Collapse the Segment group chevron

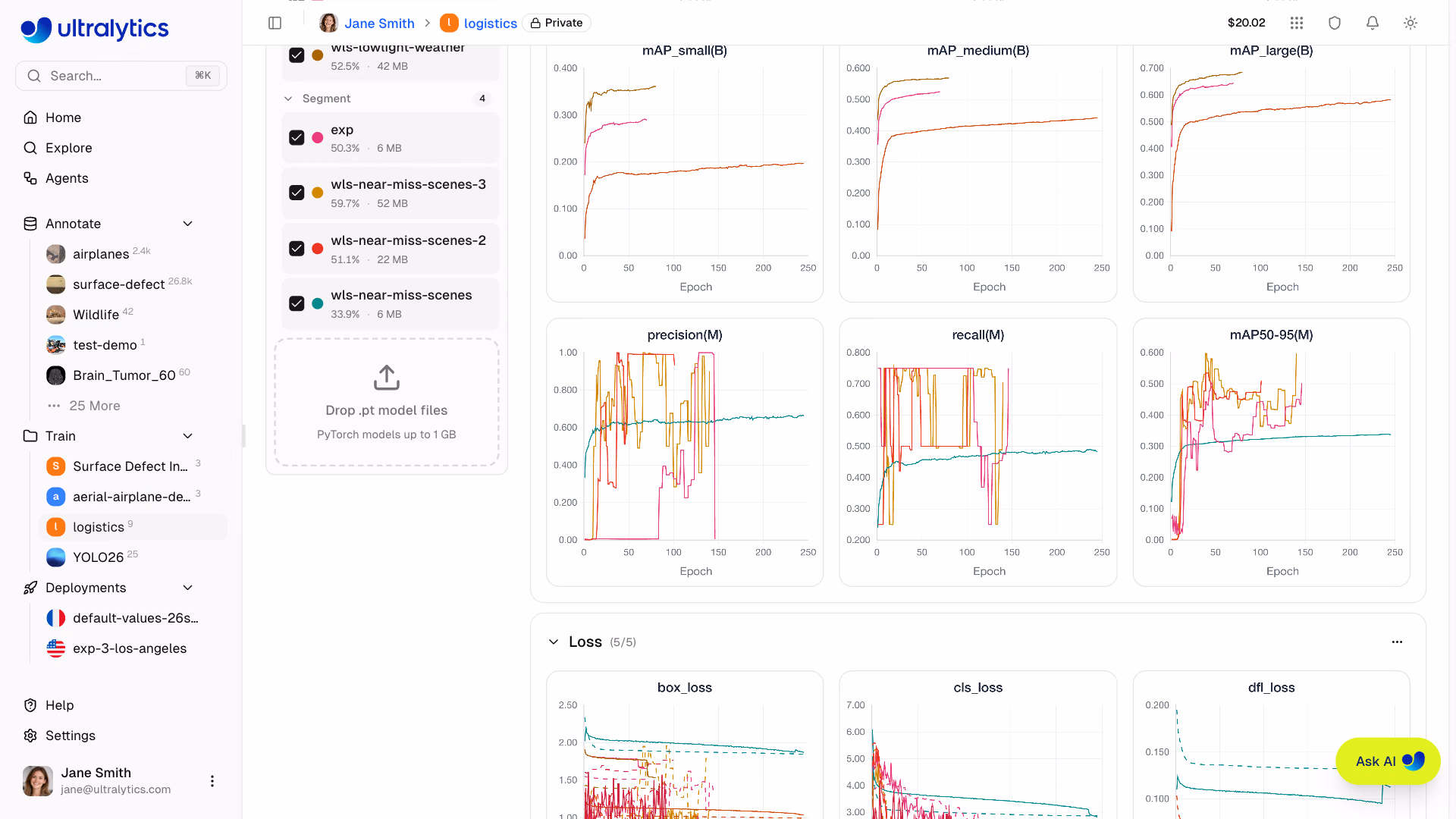coord(288,99)
